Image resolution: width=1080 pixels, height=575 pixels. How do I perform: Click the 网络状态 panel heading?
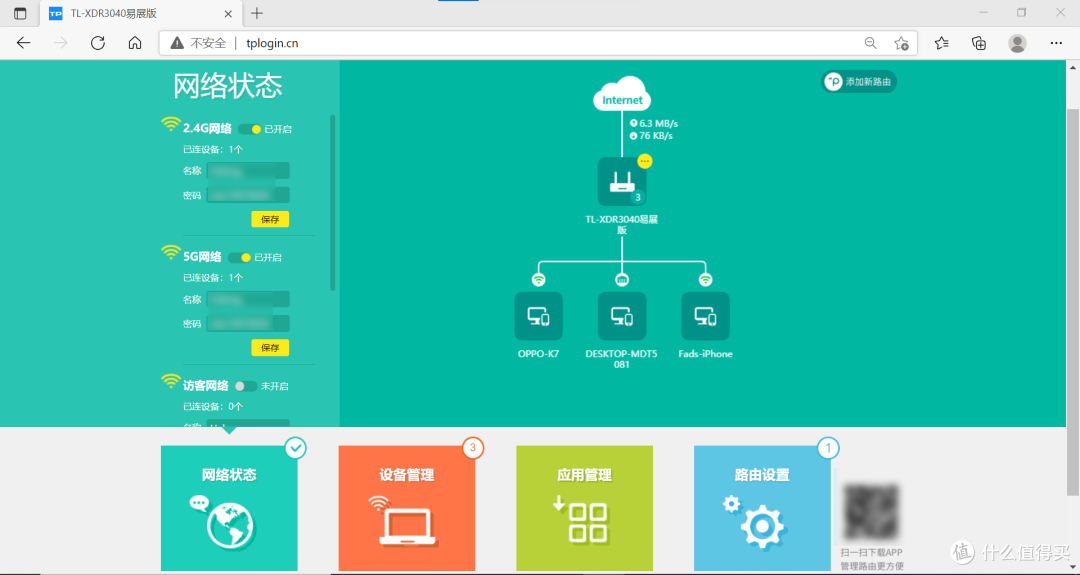(x=227, y=86)
